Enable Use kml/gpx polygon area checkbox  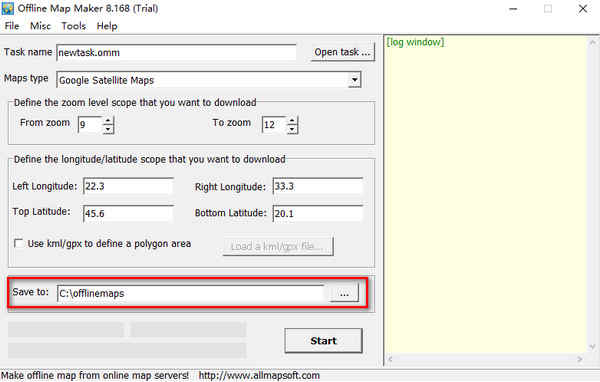[18, 243]
